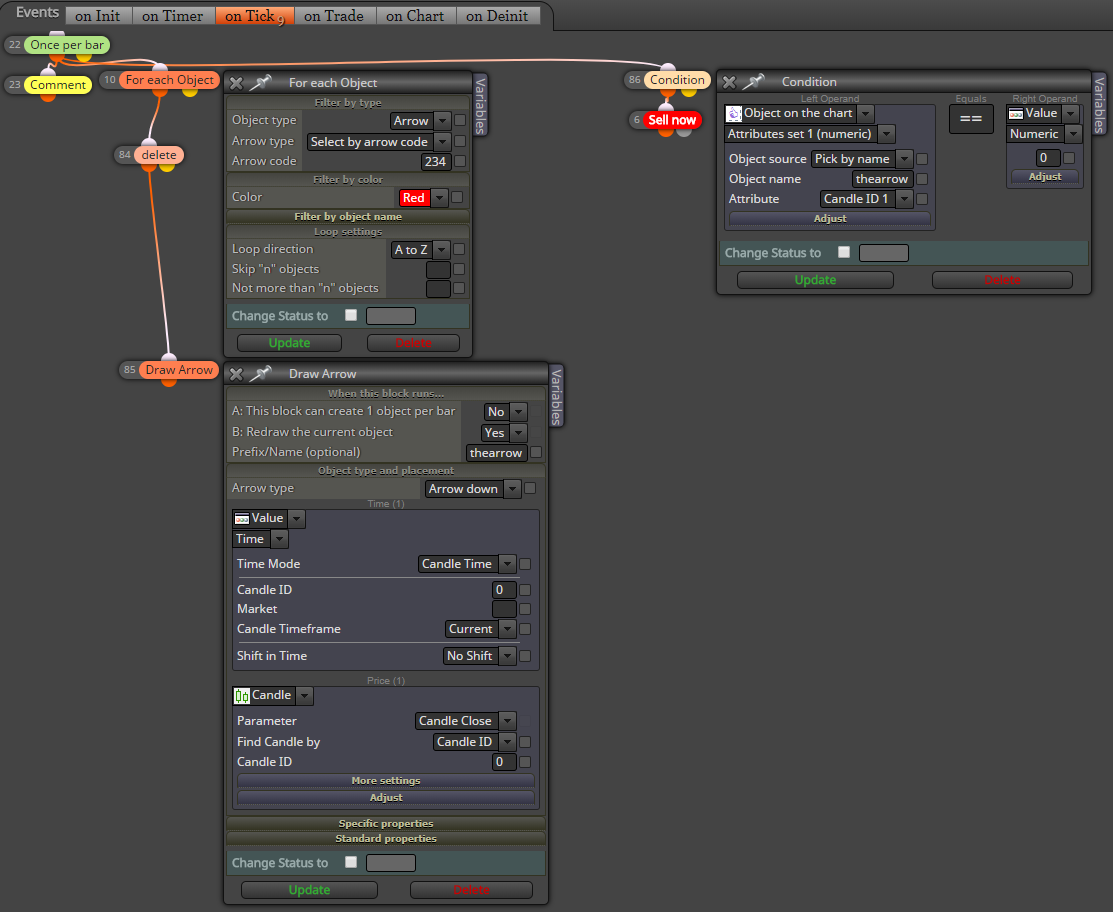Select the delete block
Screen dimensions: 1113x912
click(x=158, y=155)
